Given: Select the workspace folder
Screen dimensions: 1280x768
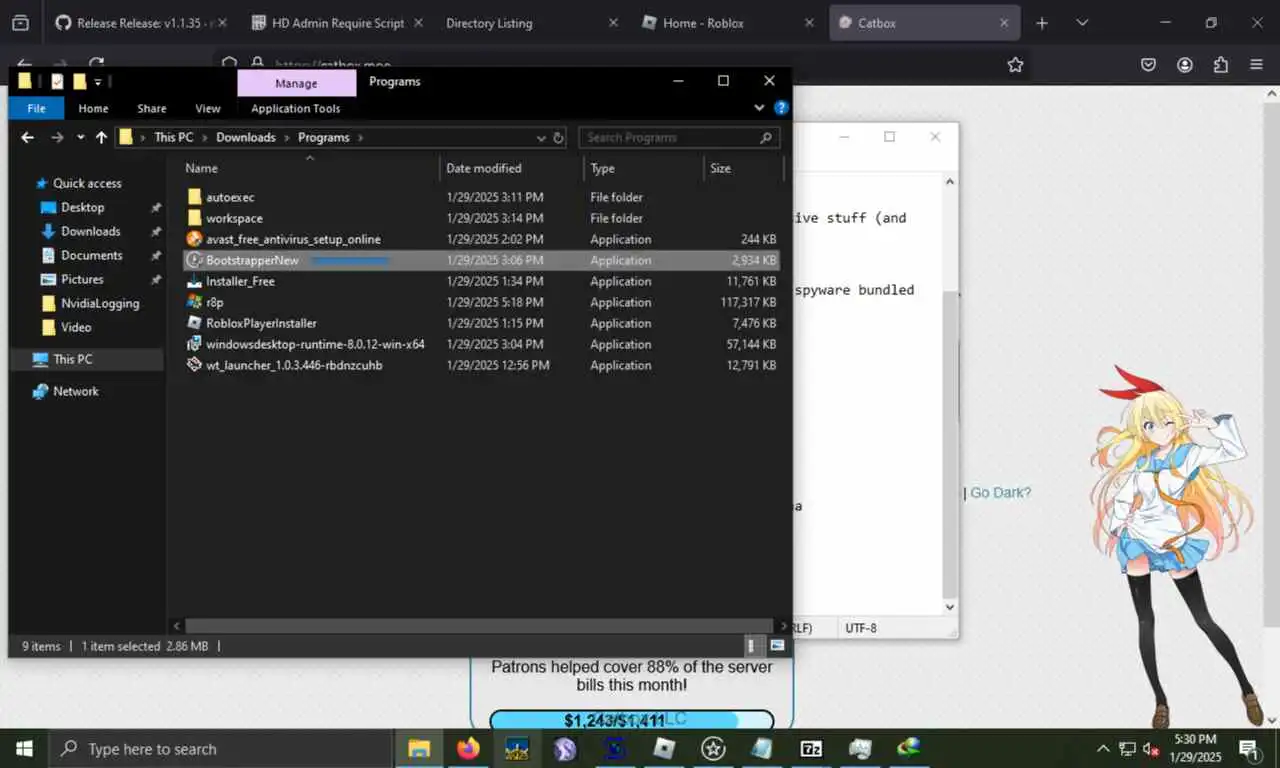Looking at the screenshot, I should point(234,218).
